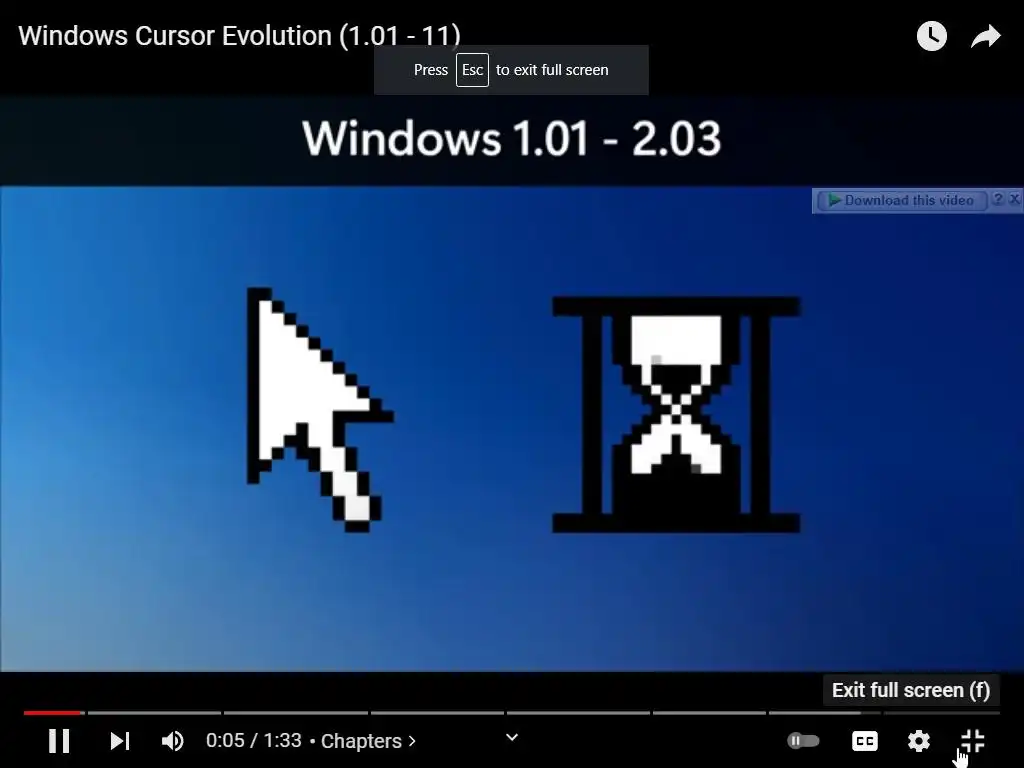The height and width of the screenshot is (768, 1024).
Task: Open help on the download bar
Action: (997, 199)
